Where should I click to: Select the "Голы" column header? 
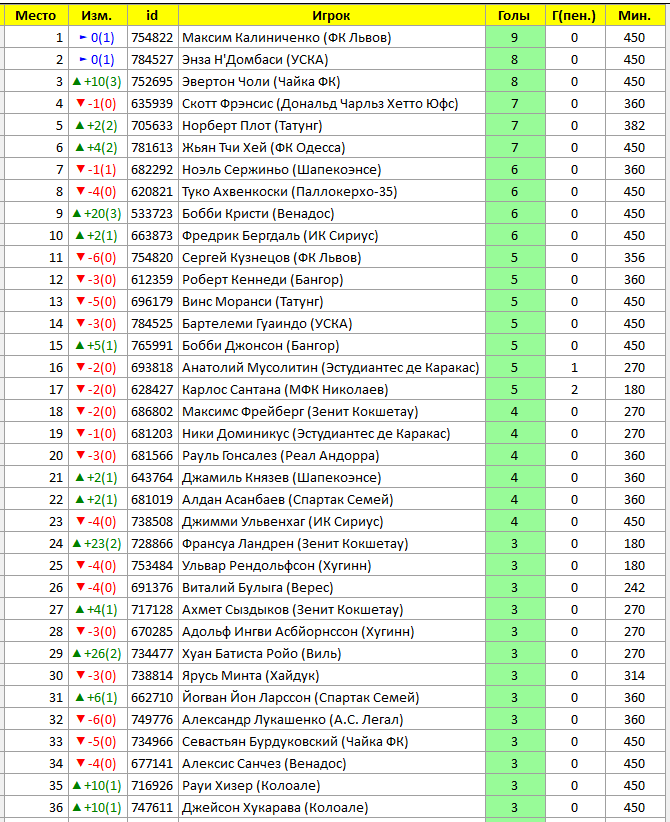pyautogui.click(x=515, y=16)
